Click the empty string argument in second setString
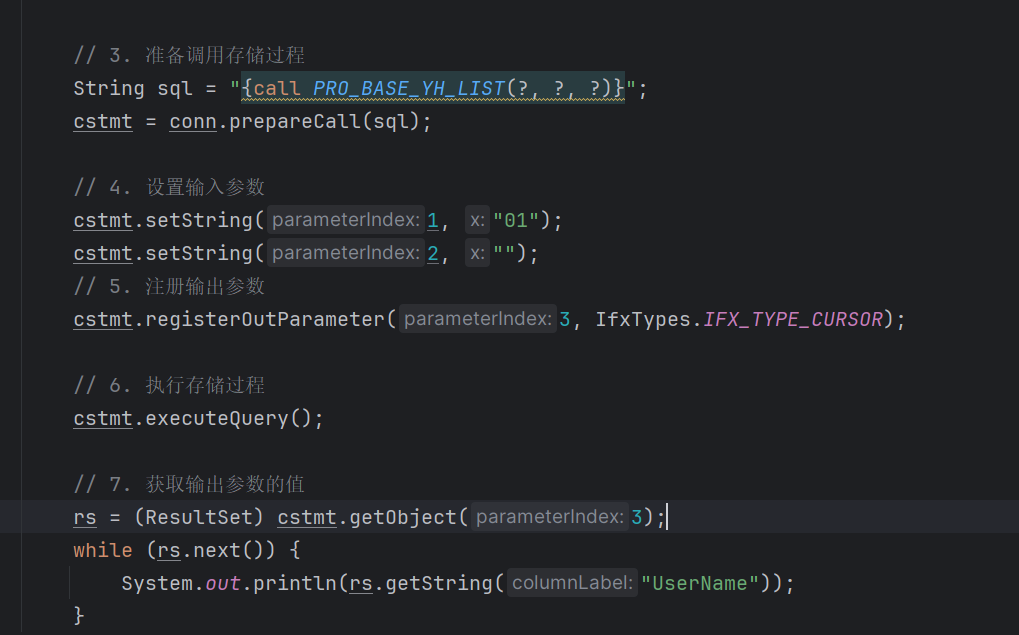 pyautogui.click(x=504, y=253)
